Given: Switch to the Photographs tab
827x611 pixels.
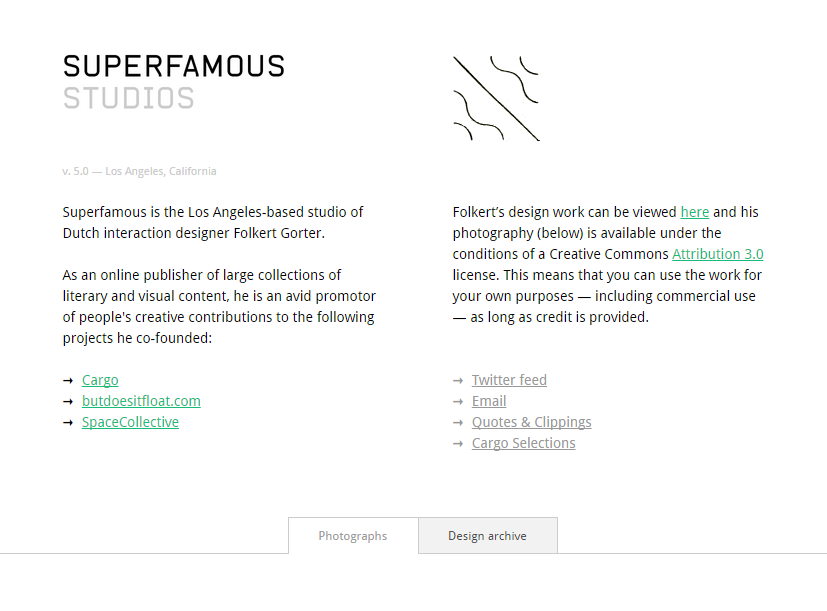Looking at the screenshot, I should (352, 535).
